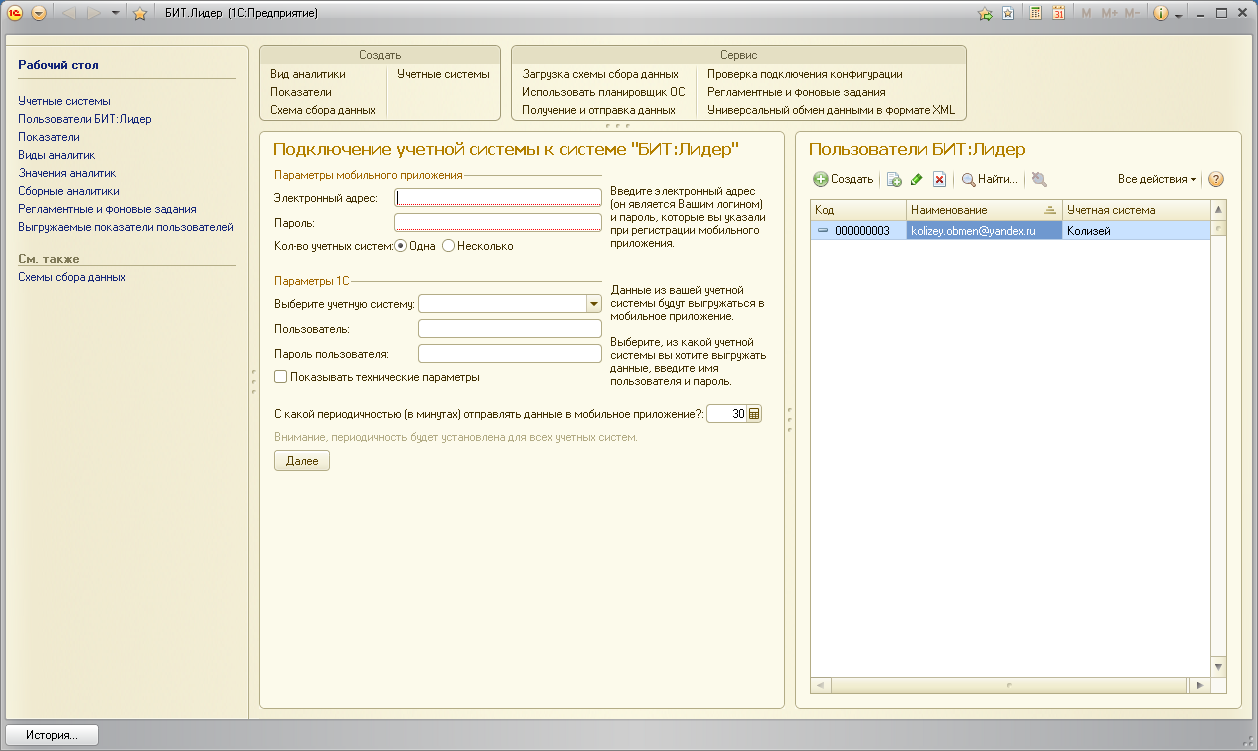Click the Пароль пользователя input field

509,353
